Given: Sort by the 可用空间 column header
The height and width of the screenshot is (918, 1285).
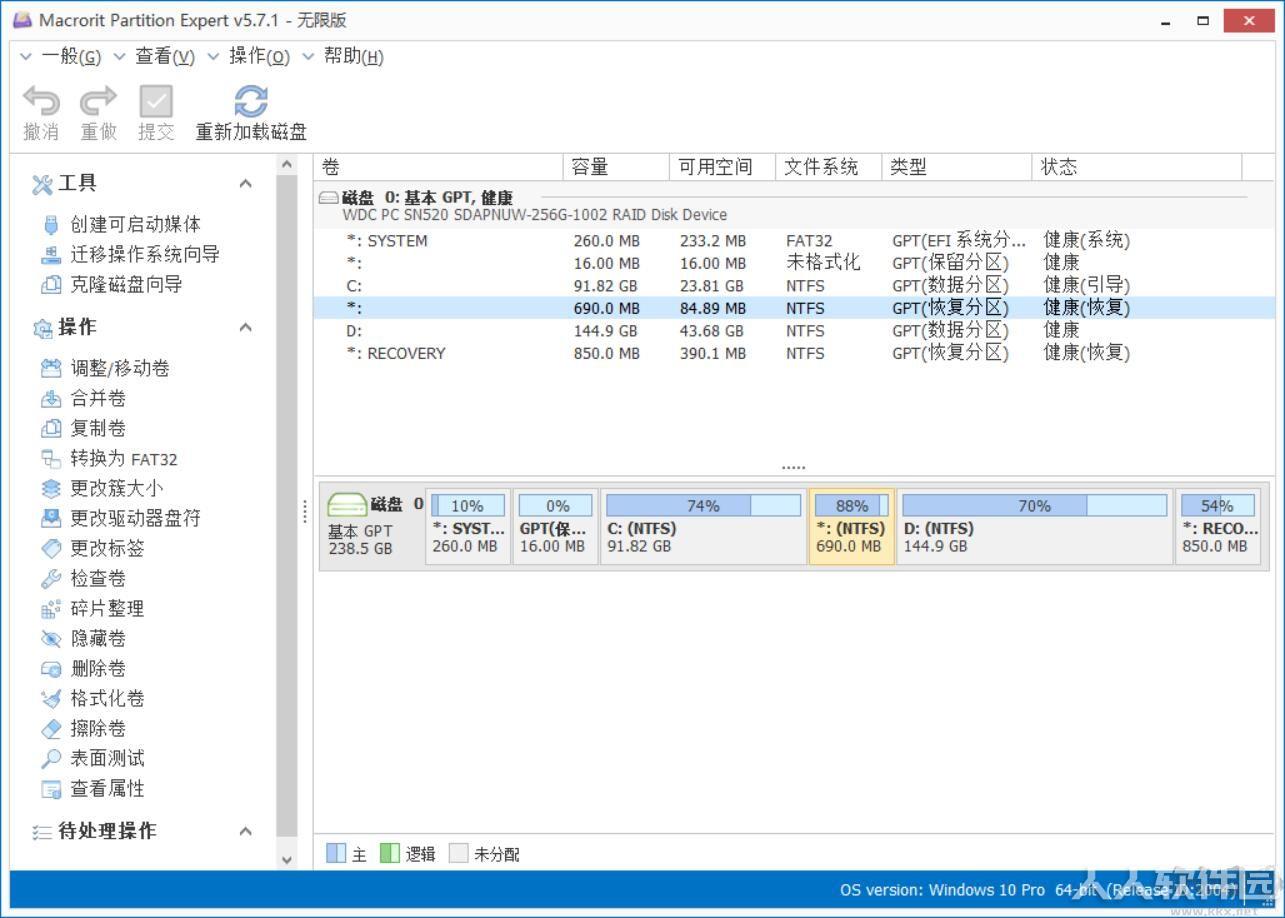Looking at the screenshot, I should point(723,167).
